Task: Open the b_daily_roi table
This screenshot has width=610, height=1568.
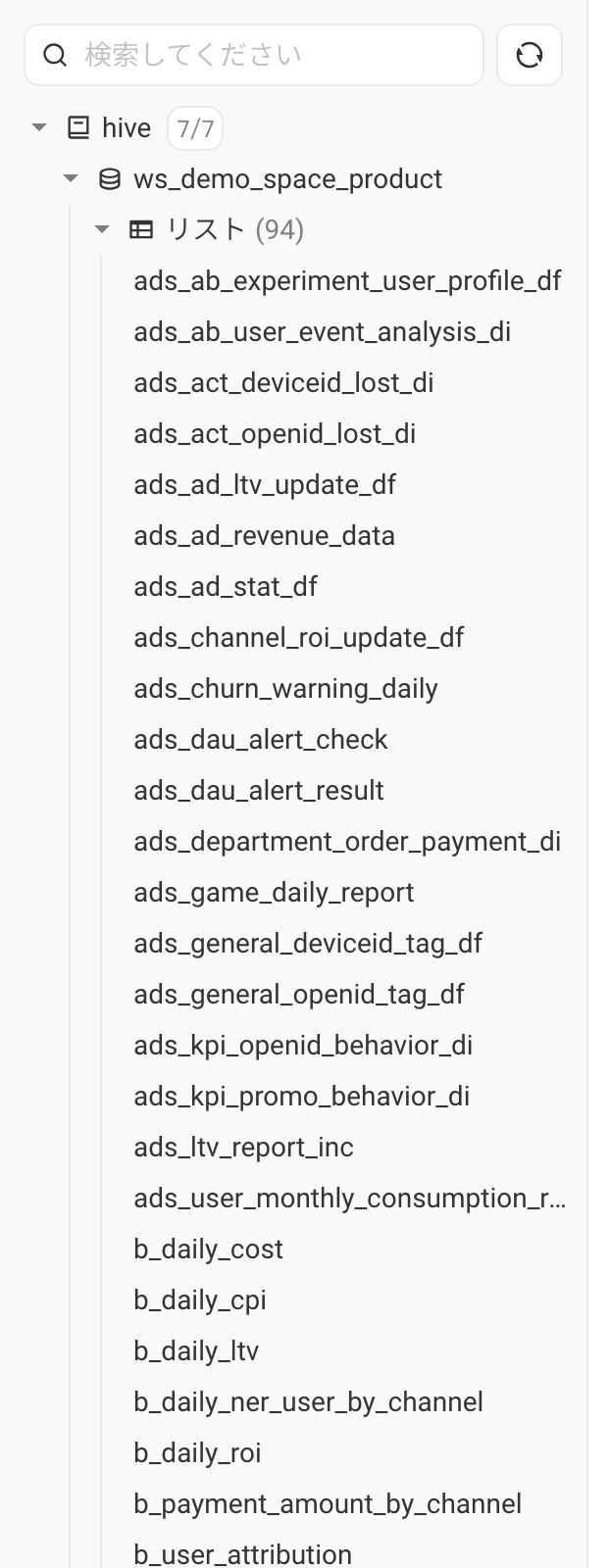Action: tap(197, 1453)
